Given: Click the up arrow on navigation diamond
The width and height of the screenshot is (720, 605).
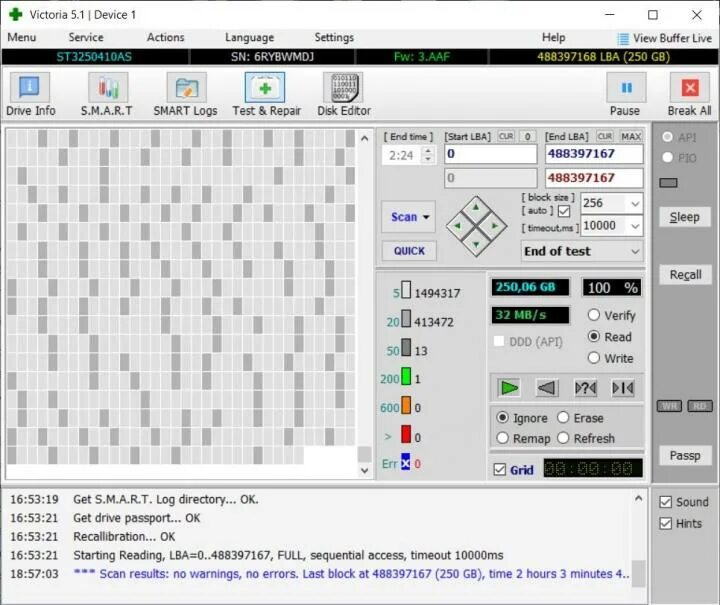Looking at the screenshot, I should pos(476,207).
